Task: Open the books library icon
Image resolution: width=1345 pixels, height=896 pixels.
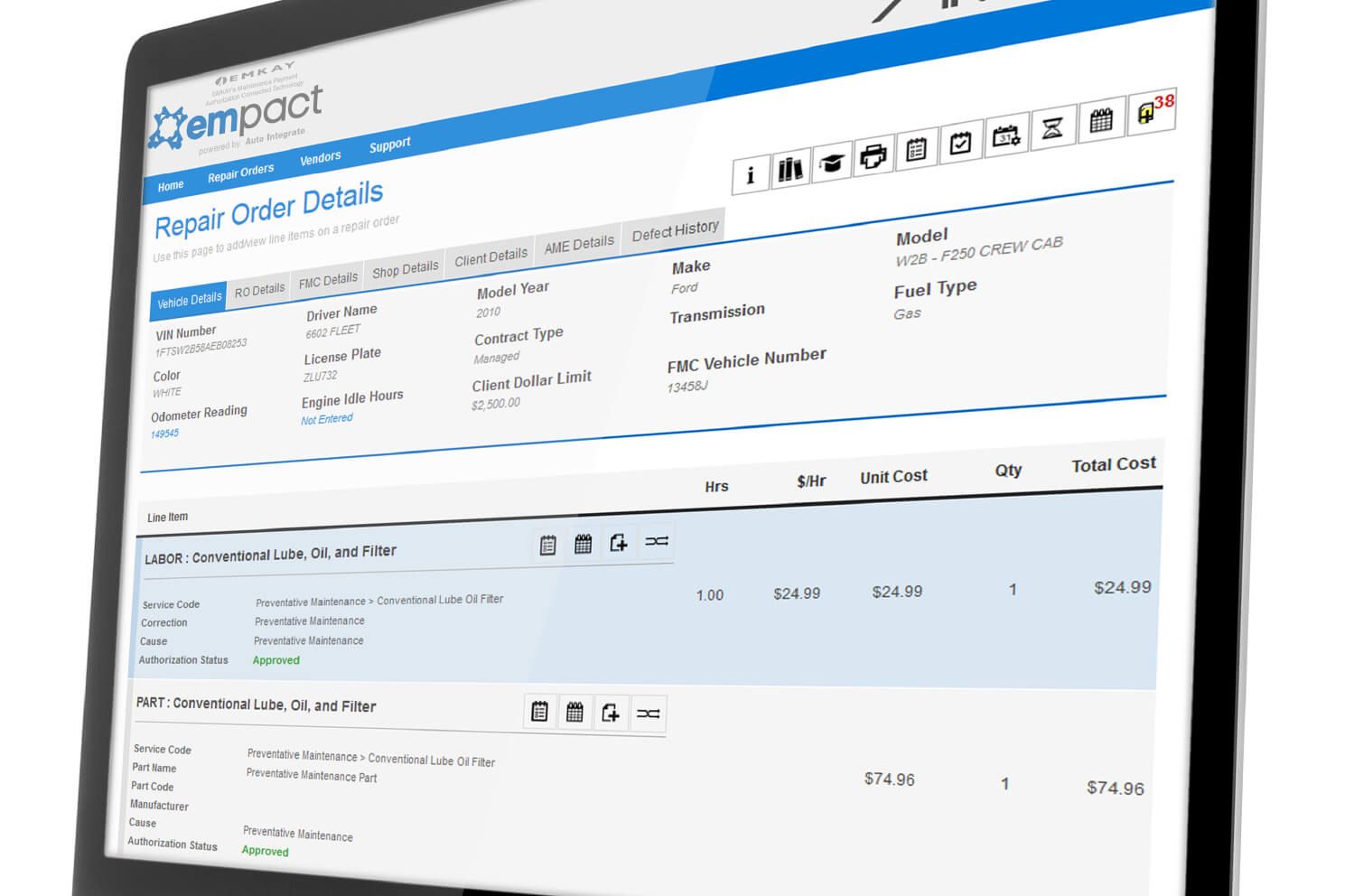Action: coord(790,168)
